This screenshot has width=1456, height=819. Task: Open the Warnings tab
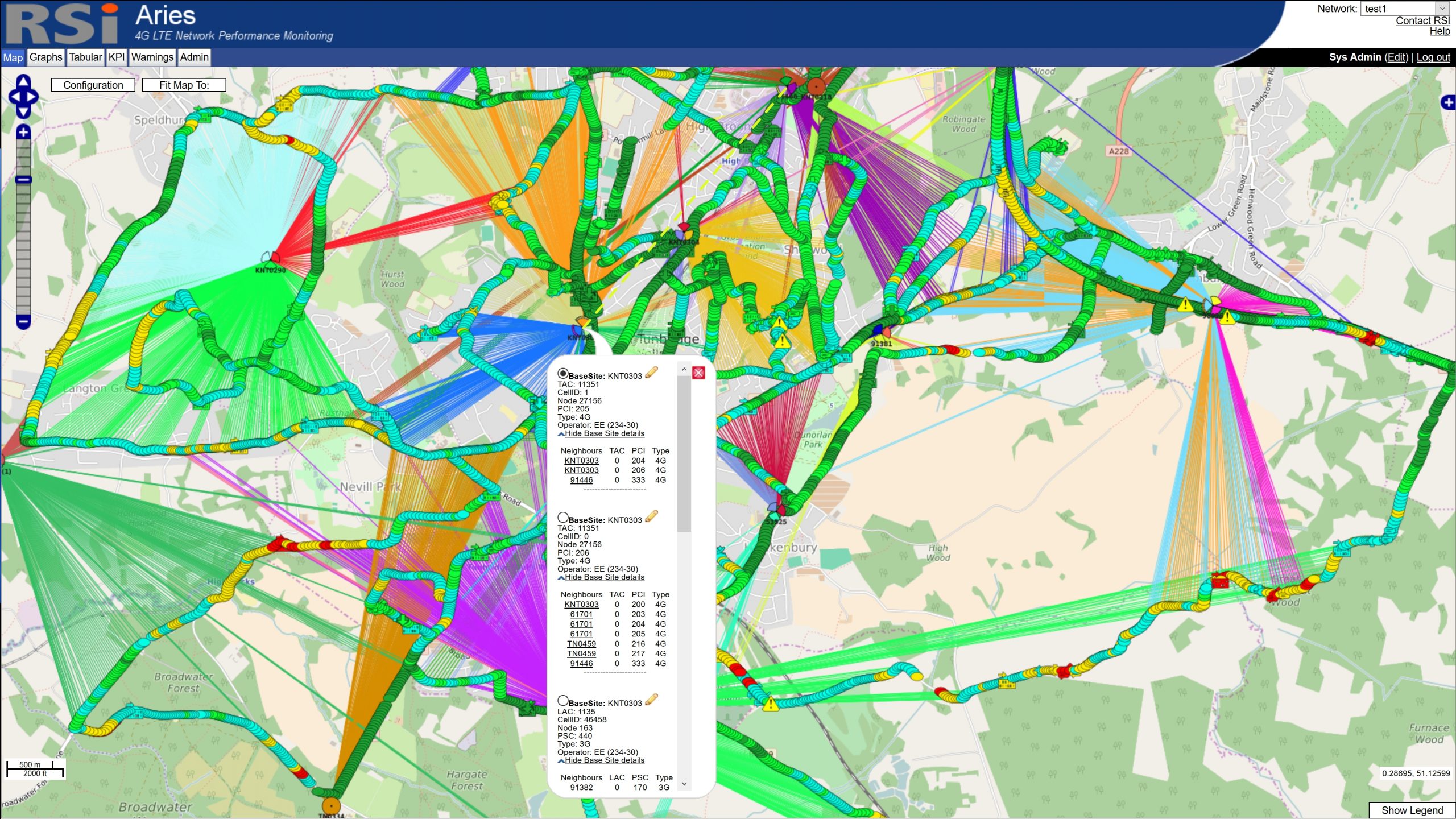152,57
